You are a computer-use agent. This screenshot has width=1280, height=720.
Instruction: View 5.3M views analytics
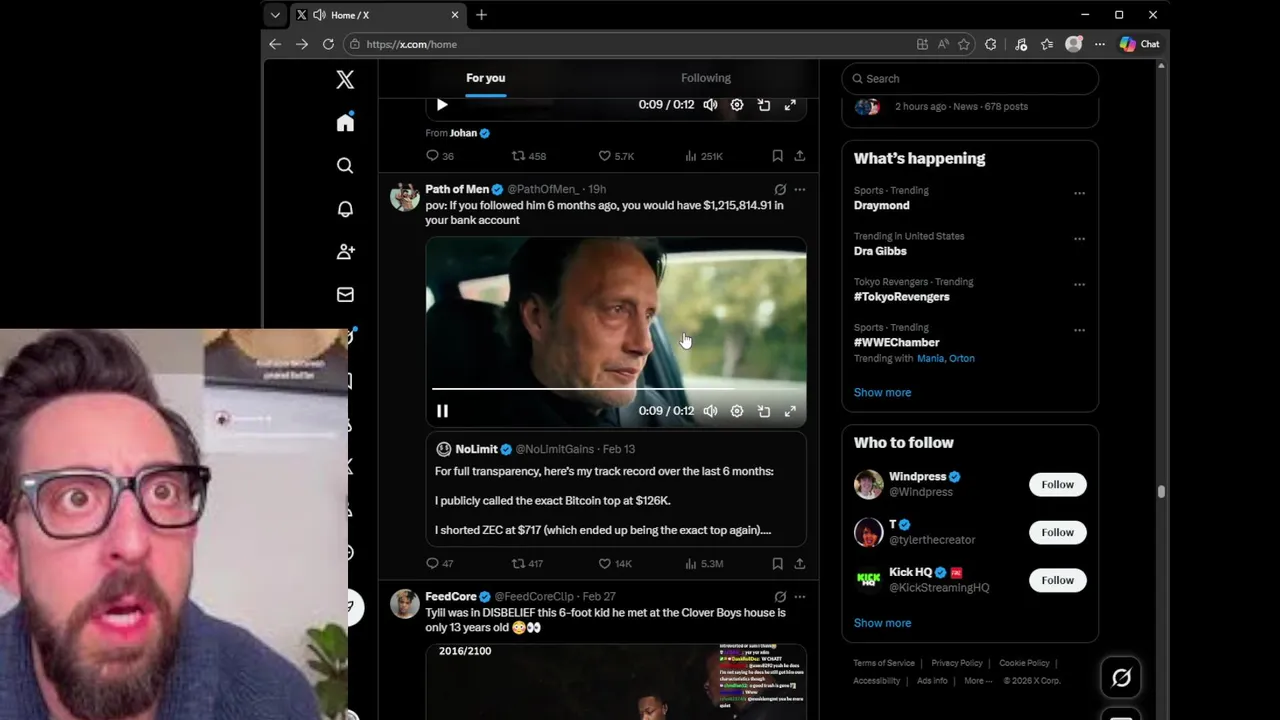[704, 564]
